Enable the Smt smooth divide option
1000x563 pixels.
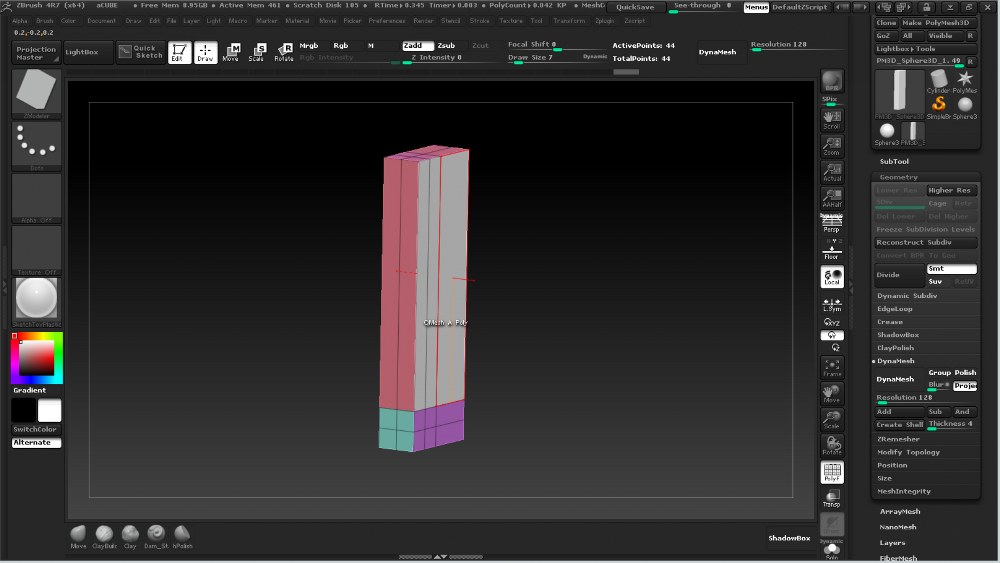[952, 269]
